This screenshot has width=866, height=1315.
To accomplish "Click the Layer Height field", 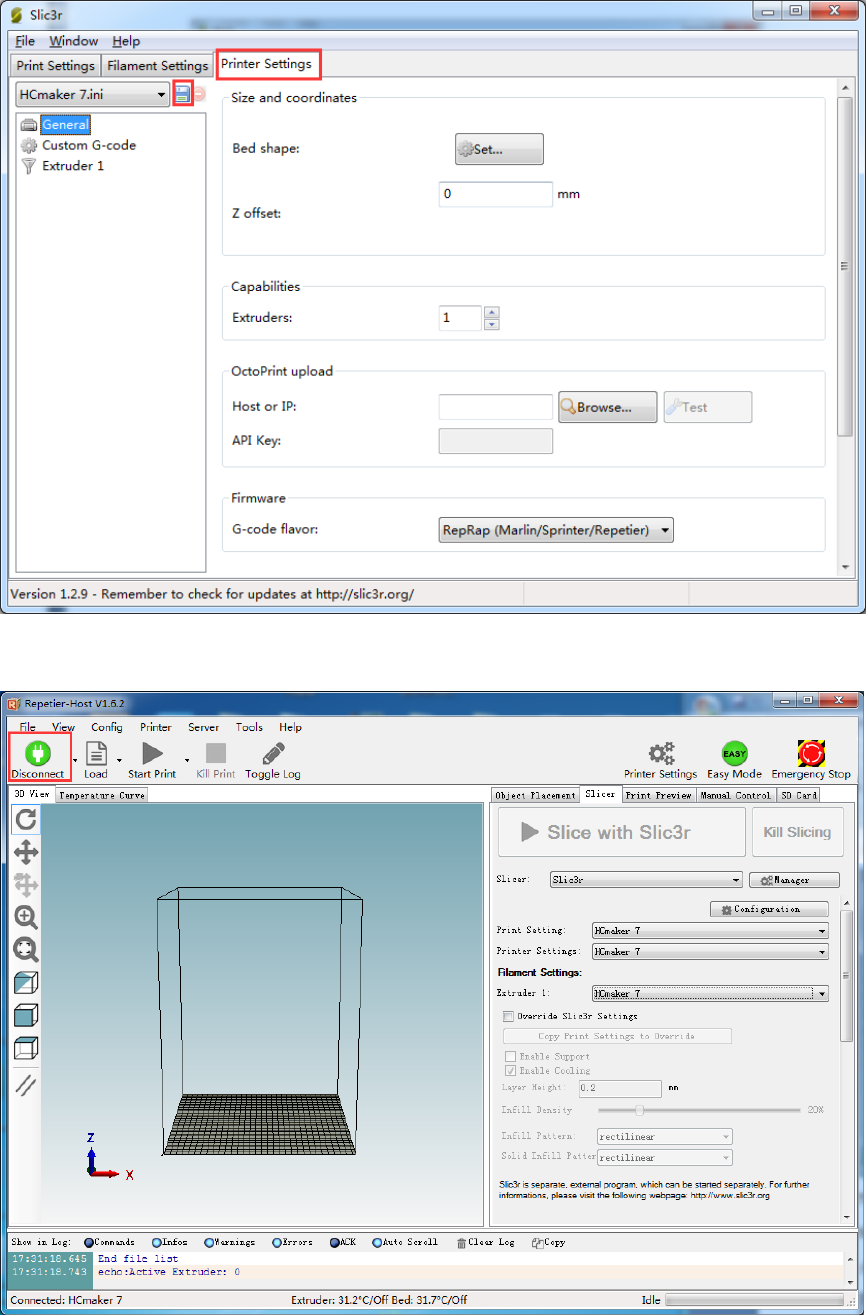I will pyautogui.click(x=620, y=1088).
